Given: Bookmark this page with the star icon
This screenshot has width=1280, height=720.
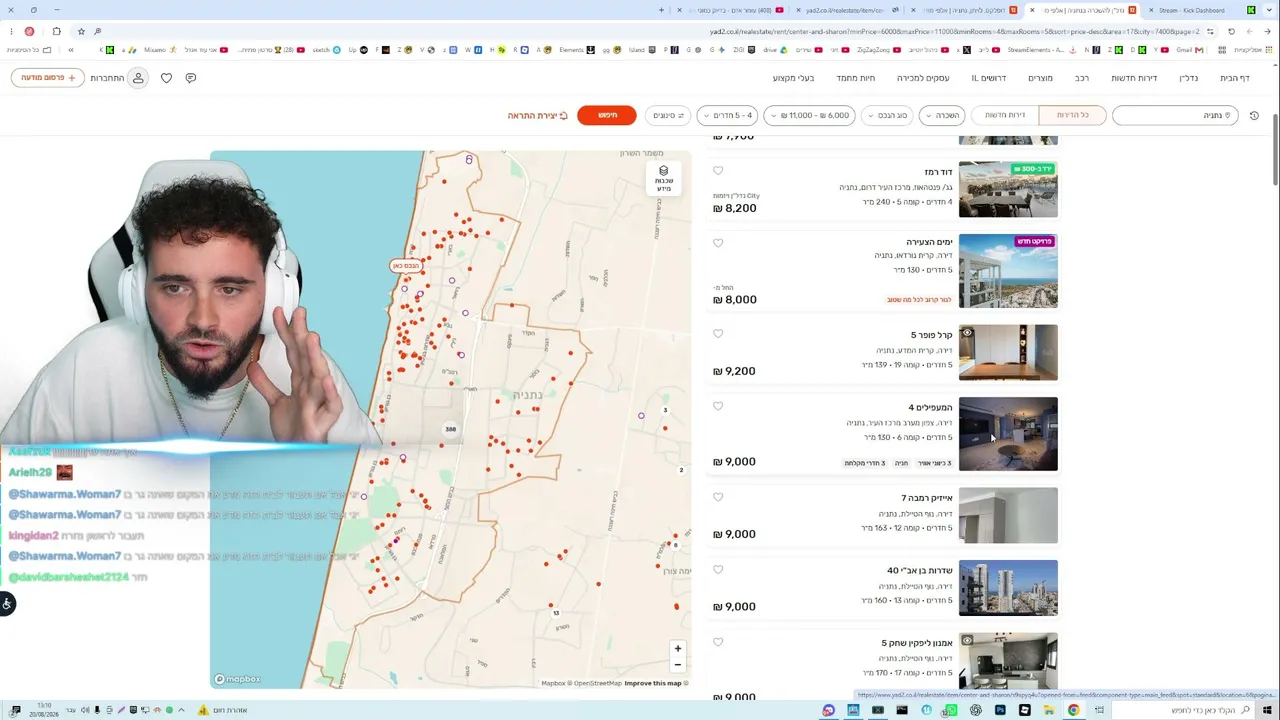Looking at the screenshot, I should [81, 31].
